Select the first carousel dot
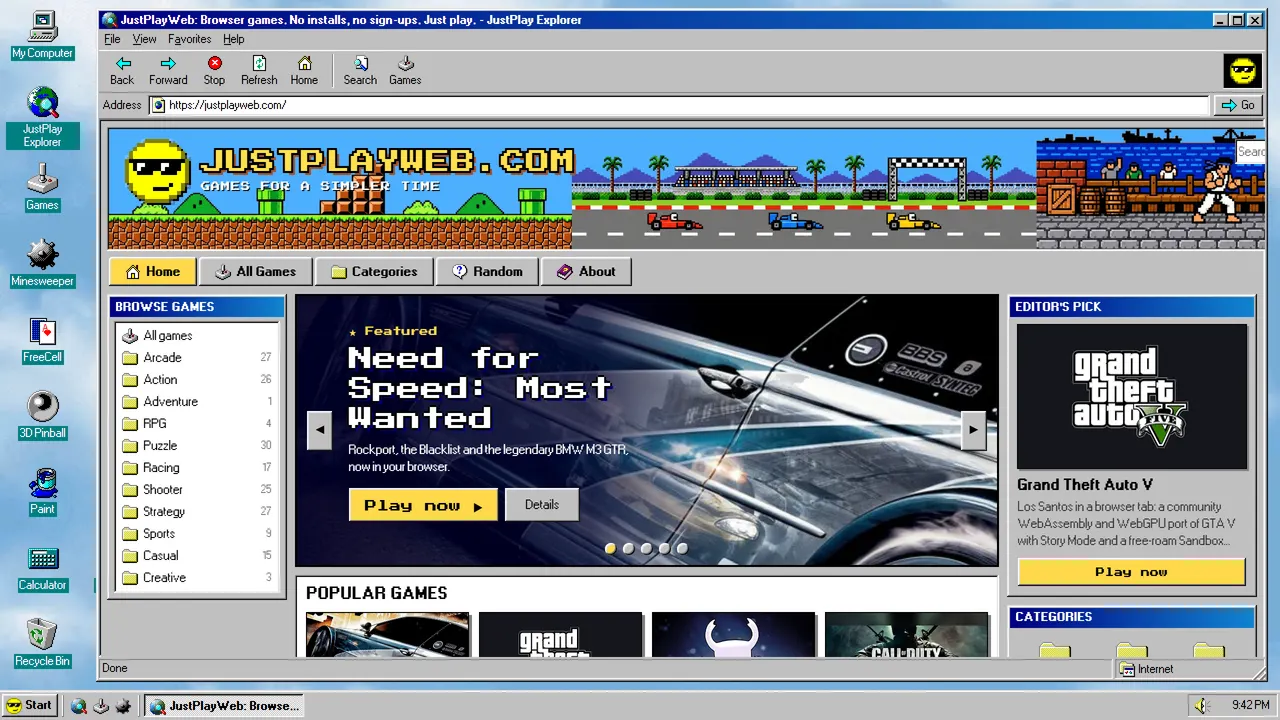 tap(610, 548)
